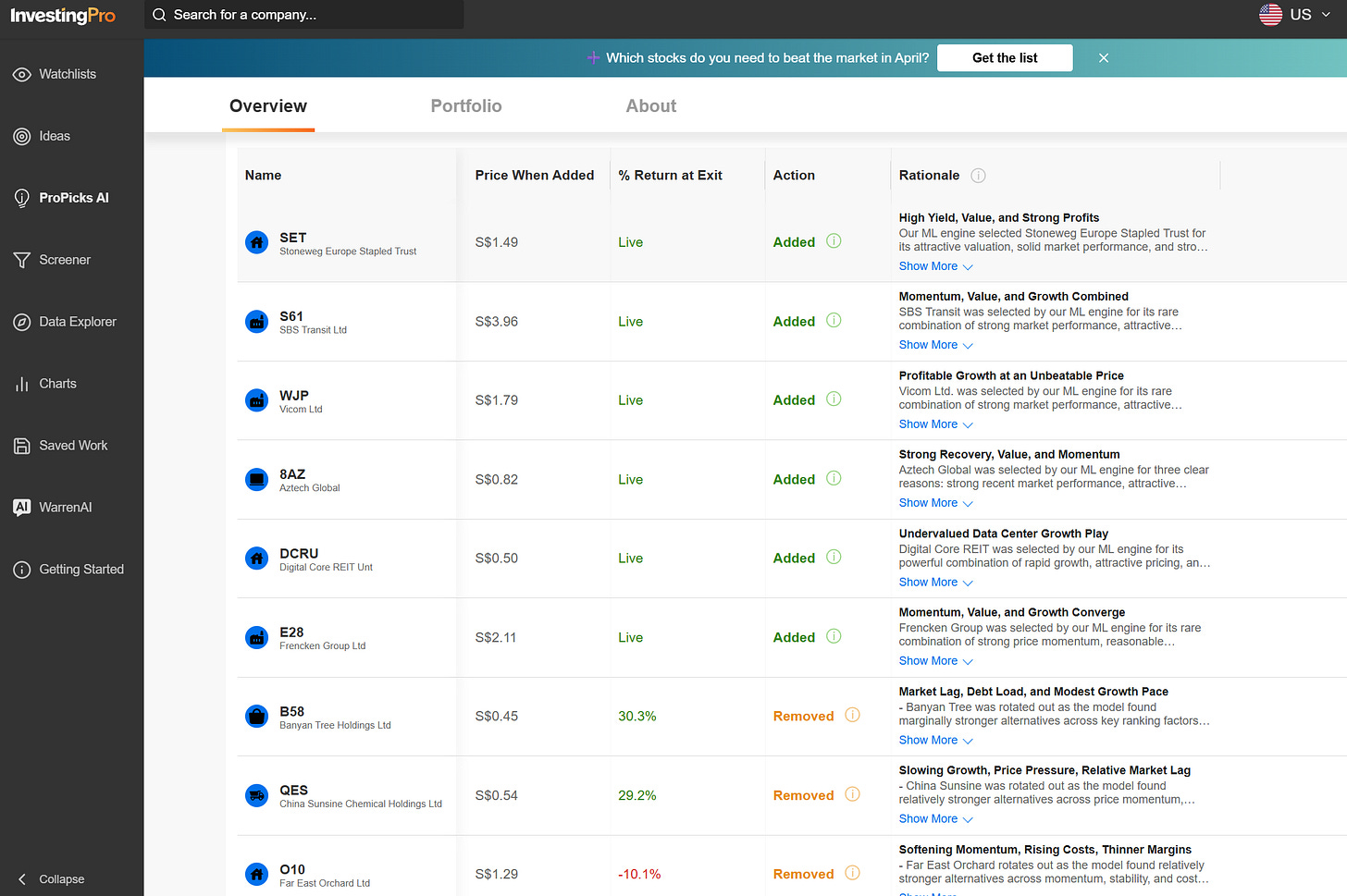Screen dimensions: 1347x896
Task: Click the S61 Added info icon
Action: pos(834,321)
